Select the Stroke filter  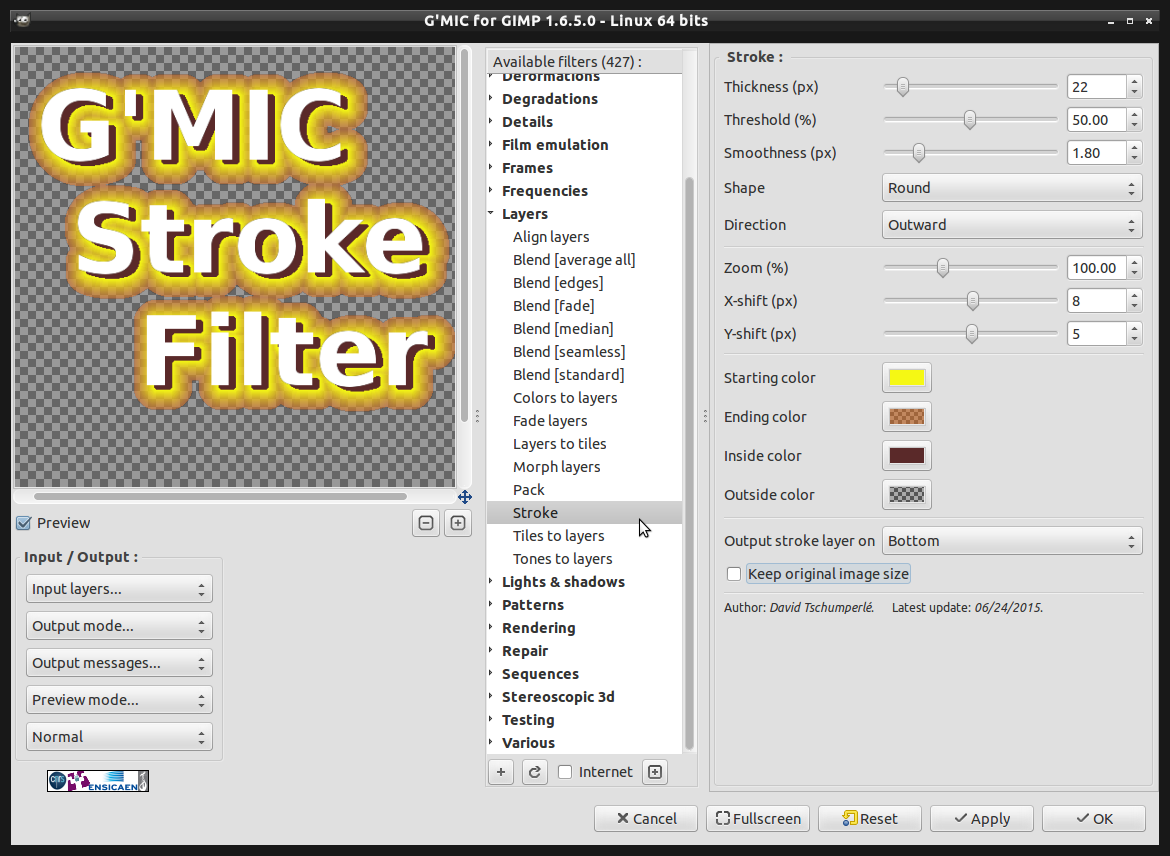click(x=584, y=513)
